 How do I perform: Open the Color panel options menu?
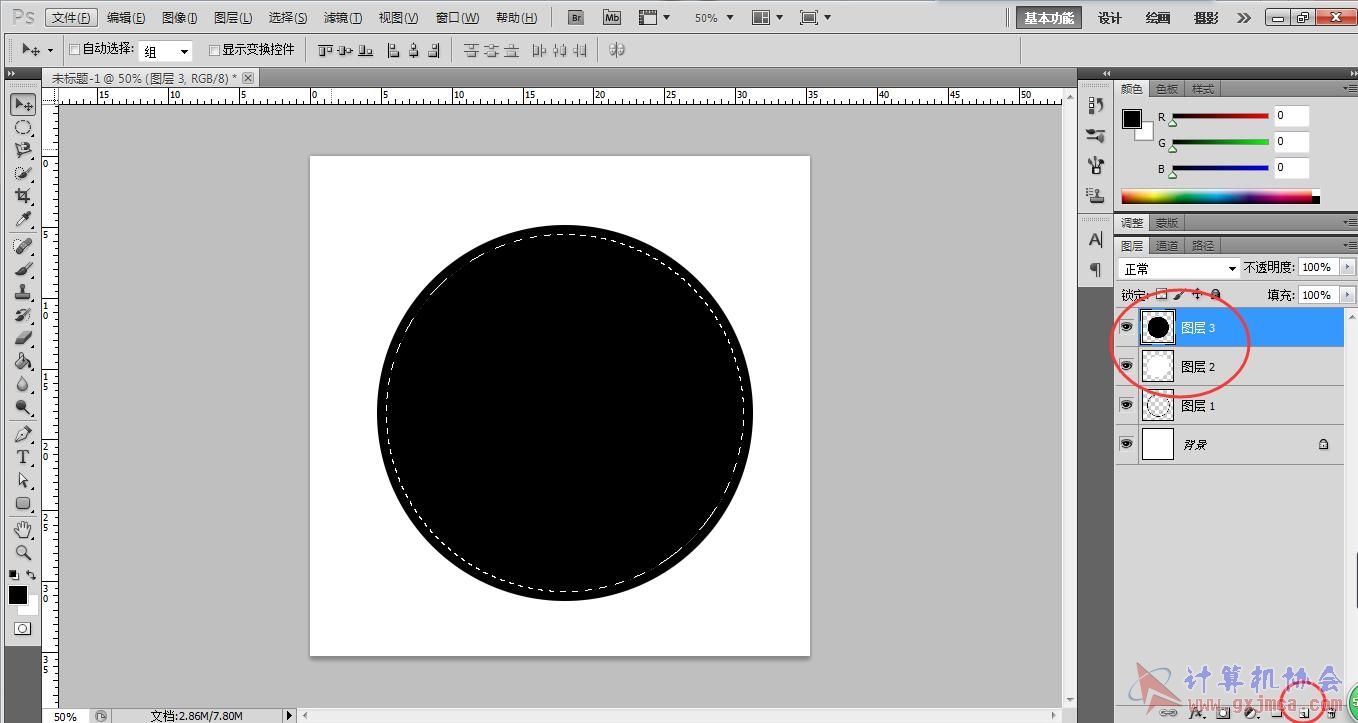point(1350,89)
